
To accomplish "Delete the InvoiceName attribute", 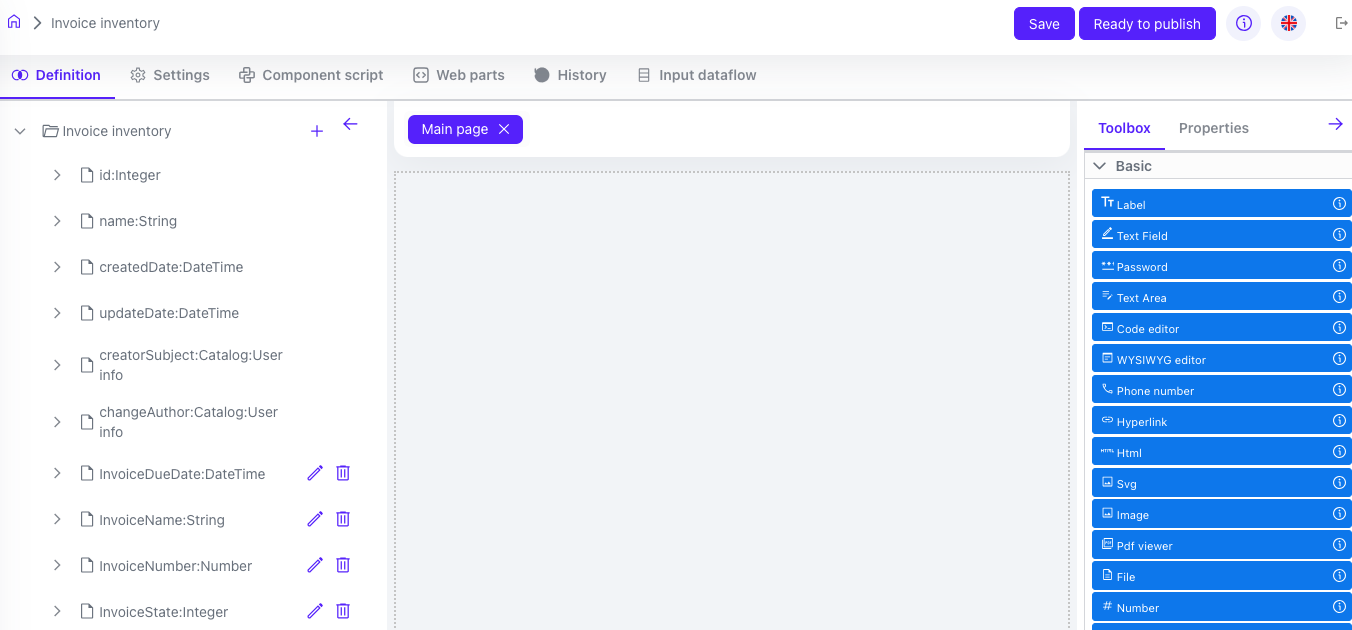I will (x=343, y=519).
